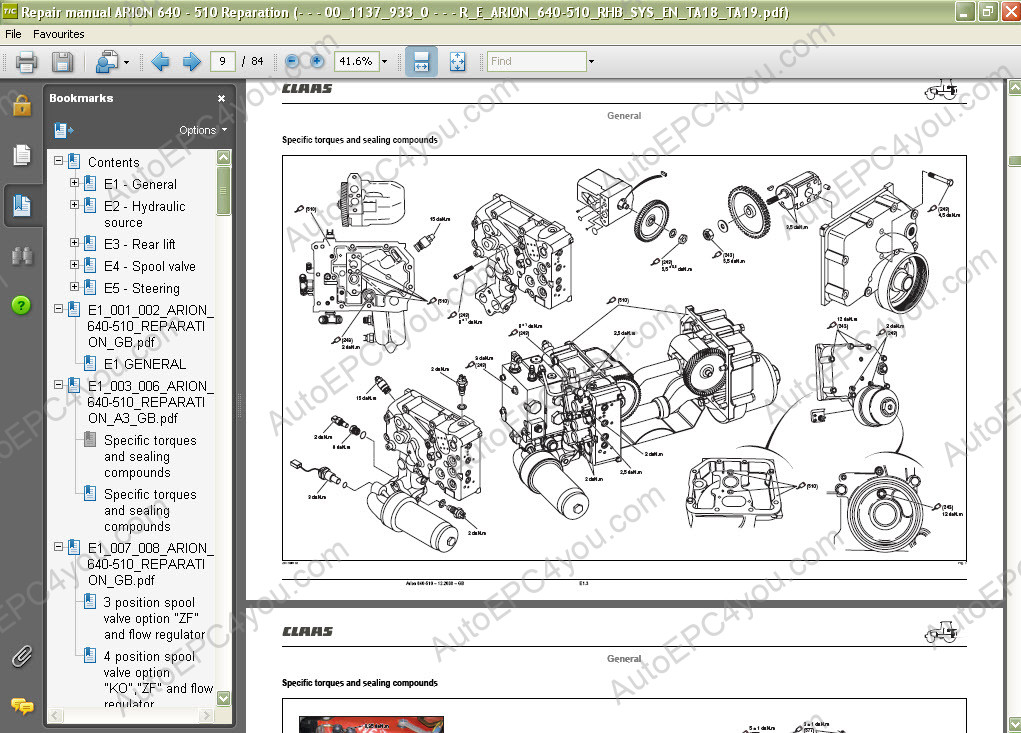Image resolution: width=1021 pixels, height=733 pixels.
Task: Open the File menu
Action: pos(13,34)
